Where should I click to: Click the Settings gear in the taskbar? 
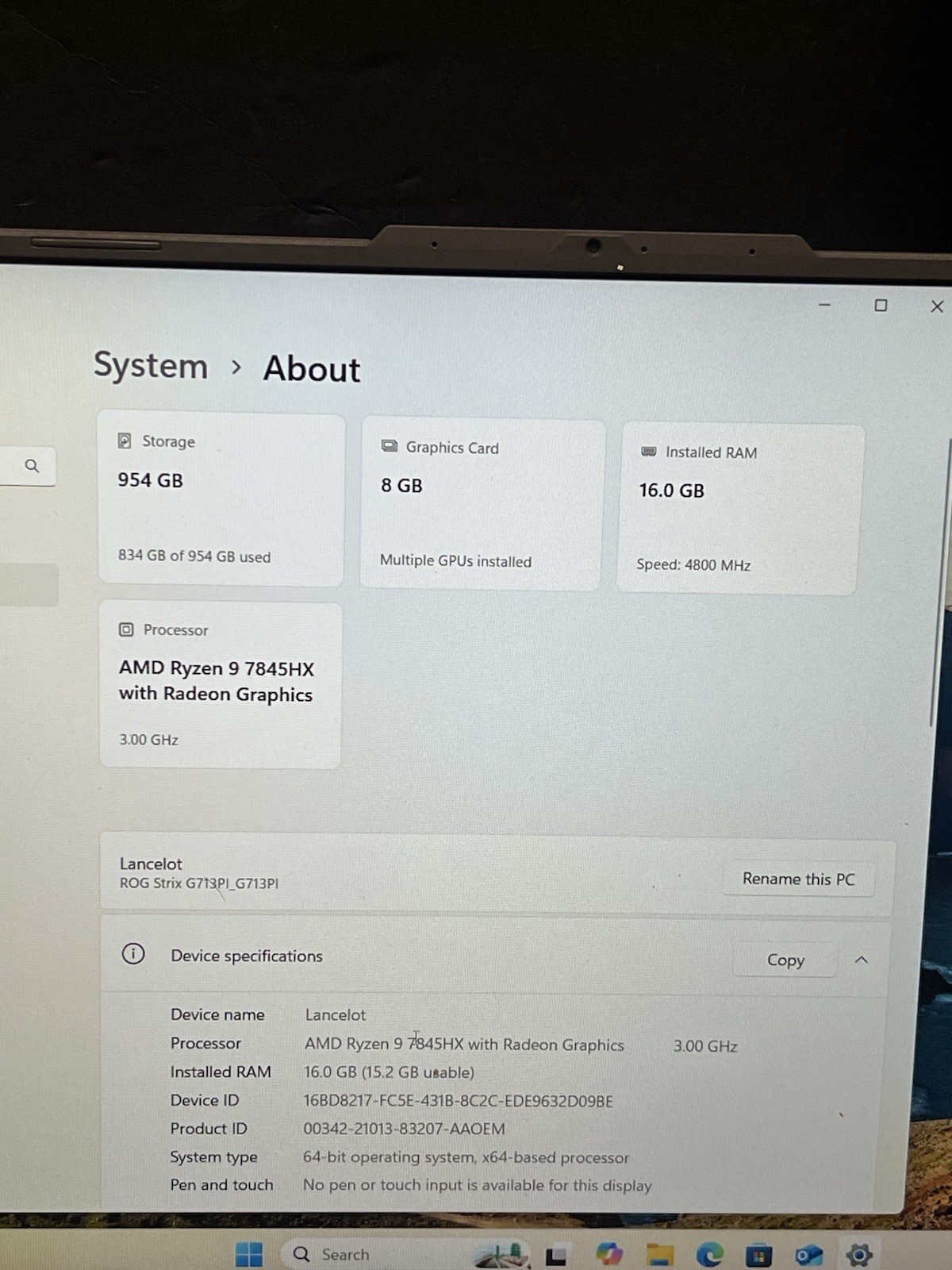click(x=858, y=1255)
